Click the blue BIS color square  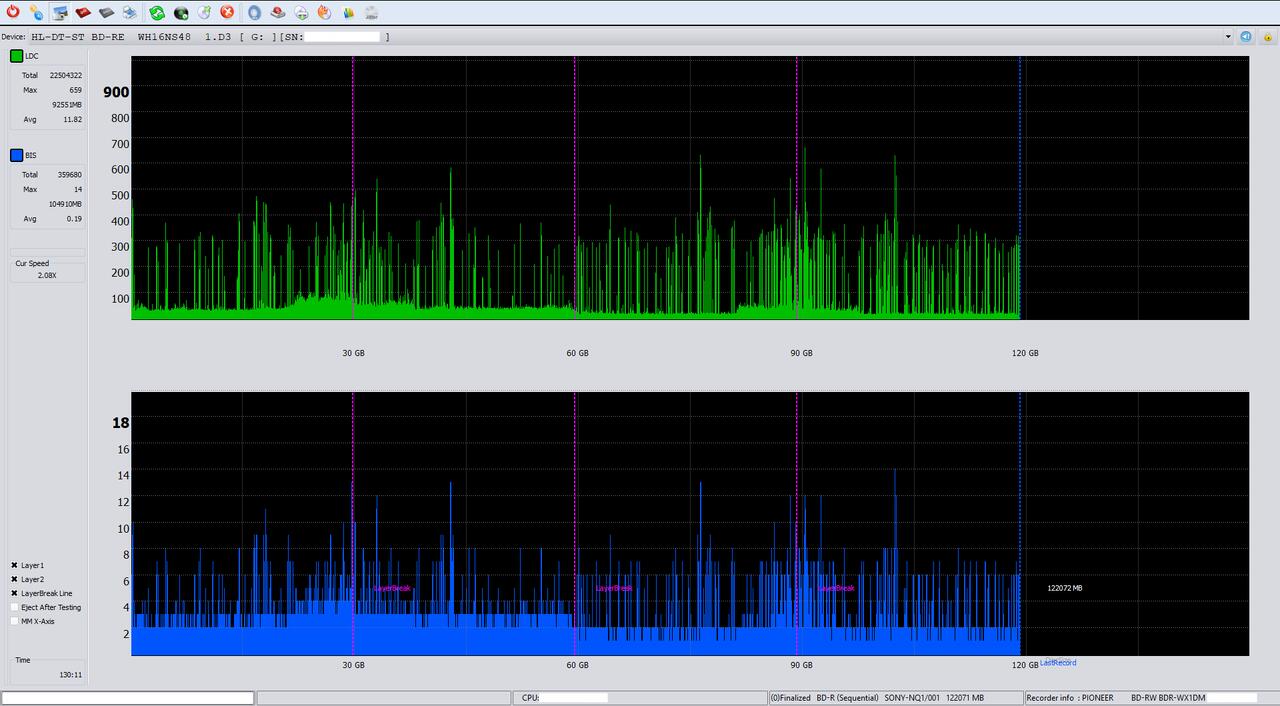tap(16, 155)
